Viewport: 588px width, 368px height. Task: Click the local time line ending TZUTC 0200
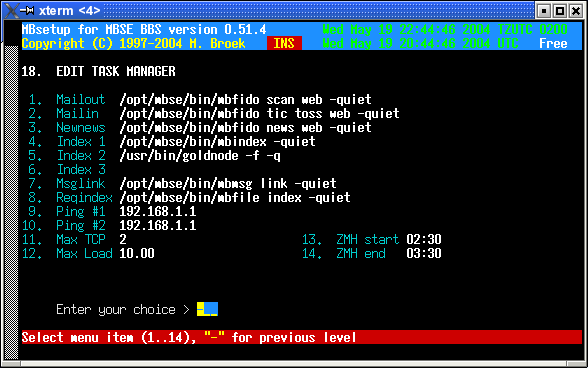point(445,29)
